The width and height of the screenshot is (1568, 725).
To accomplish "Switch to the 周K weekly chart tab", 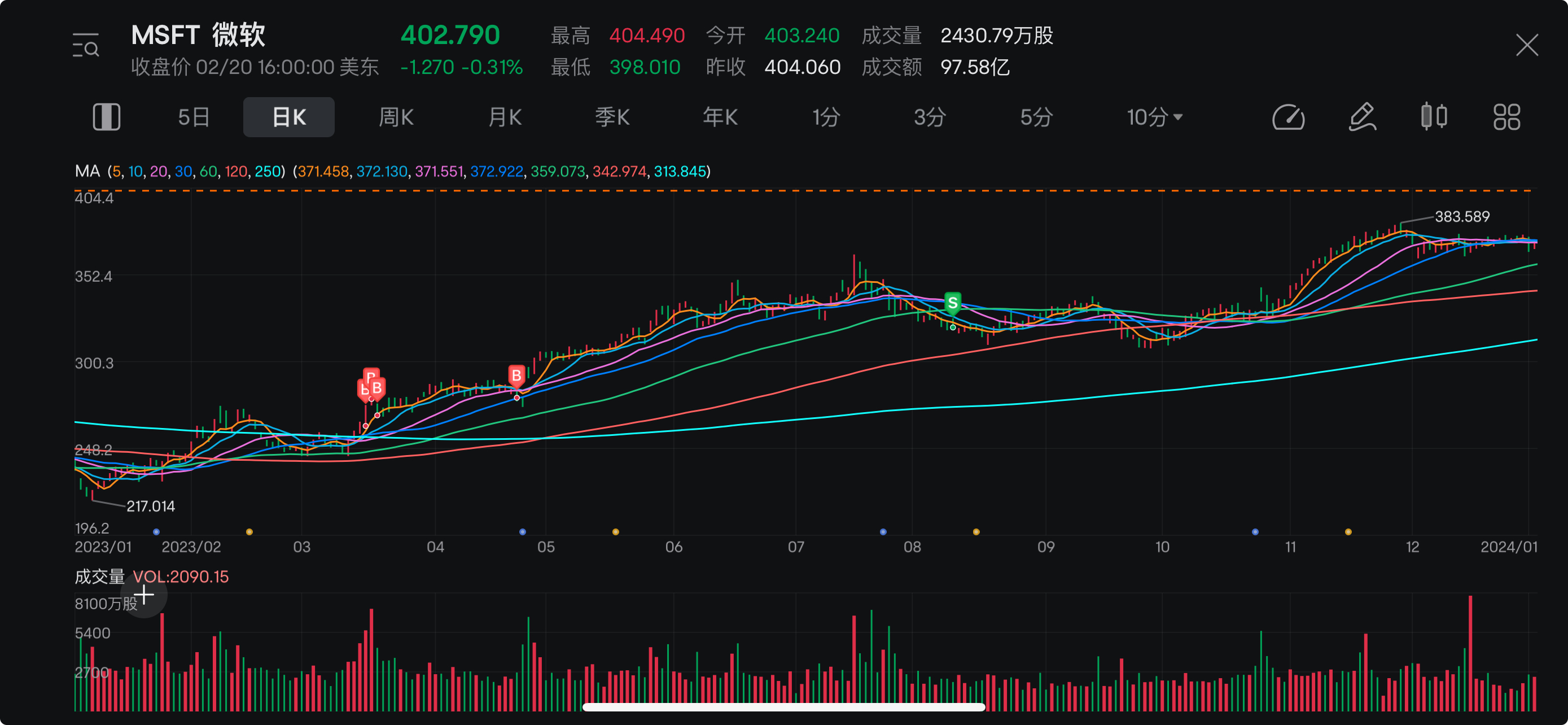I will [x=396, y=117].
